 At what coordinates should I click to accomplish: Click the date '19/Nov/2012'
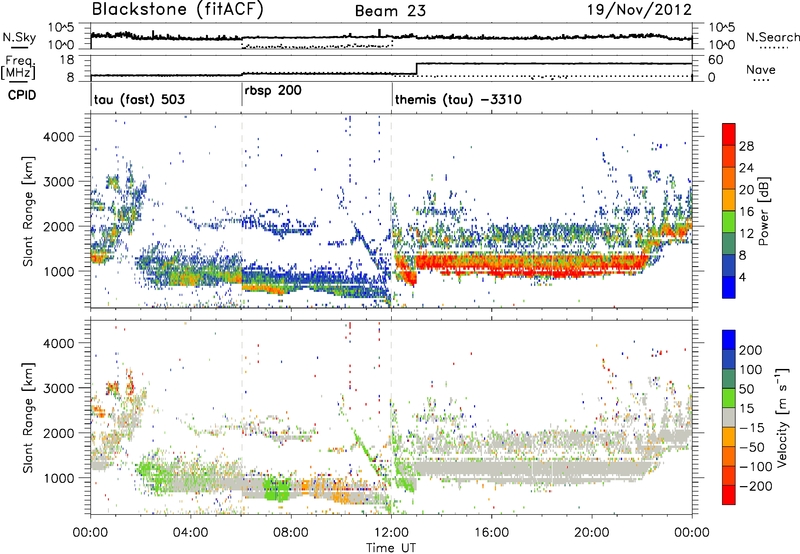(639, 10)
